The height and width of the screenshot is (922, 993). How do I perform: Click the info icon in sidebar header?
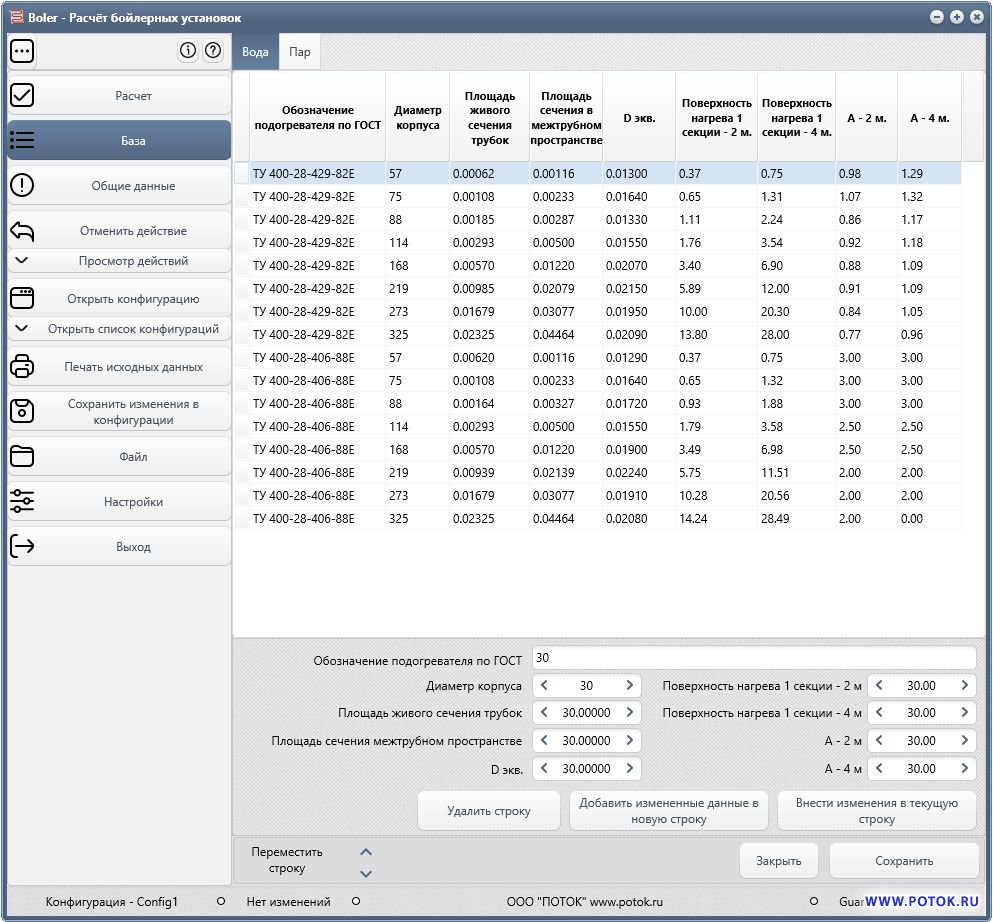pyautogui.click(x=188, y=51)
